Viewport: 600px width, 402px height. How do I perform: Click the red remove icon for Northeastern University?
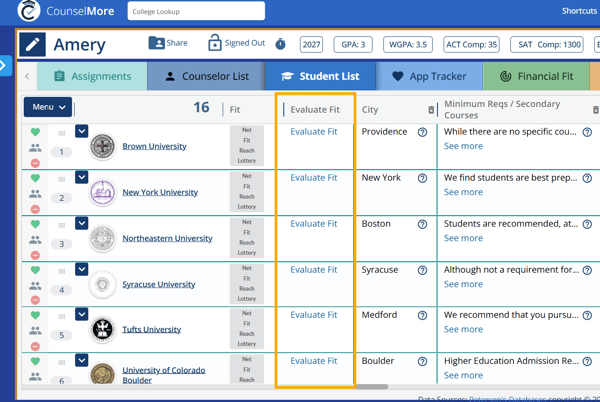[x=35, y=255]
